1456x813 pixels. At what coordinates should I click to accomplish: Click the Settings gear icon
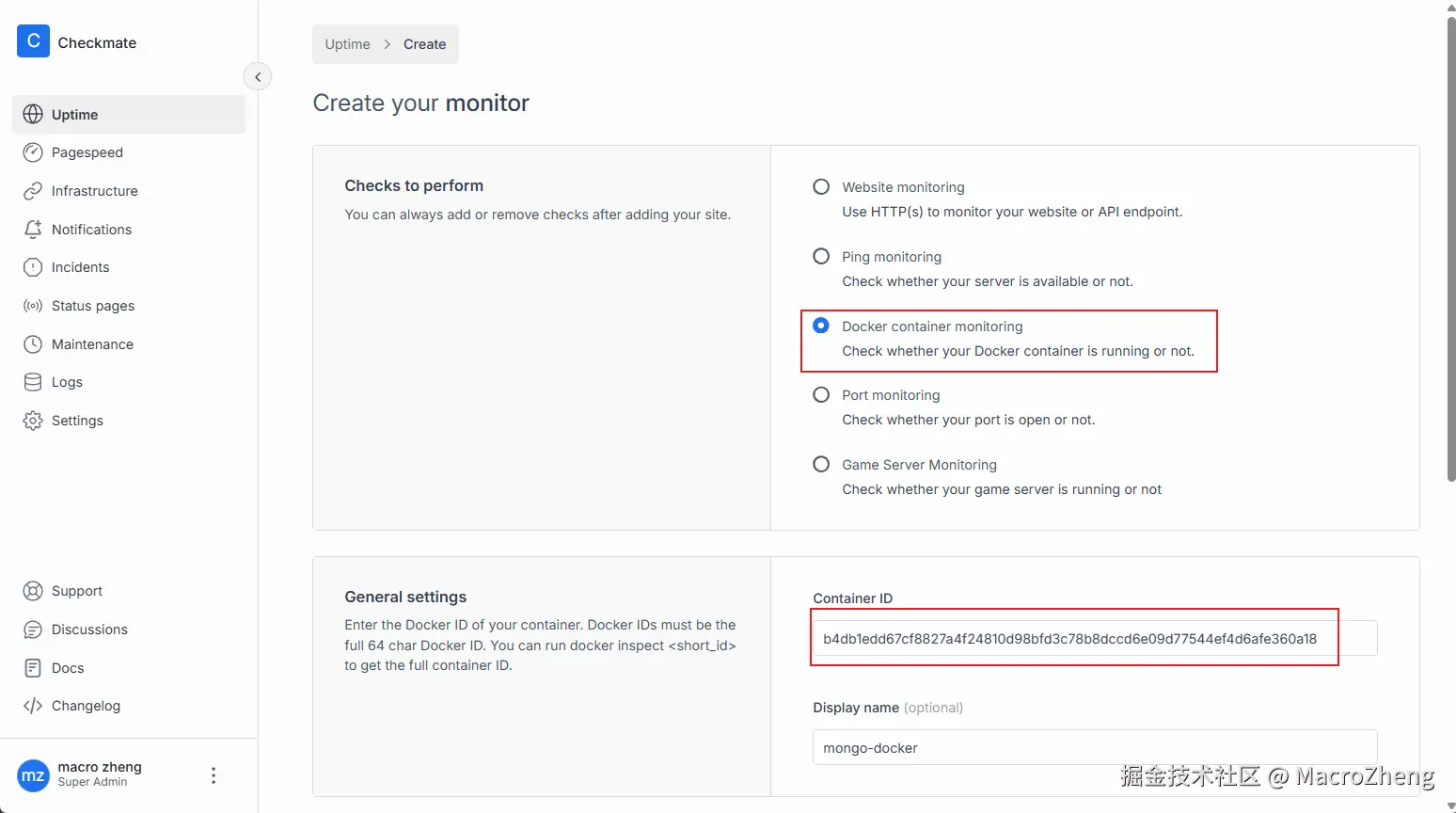click(33, 421)
